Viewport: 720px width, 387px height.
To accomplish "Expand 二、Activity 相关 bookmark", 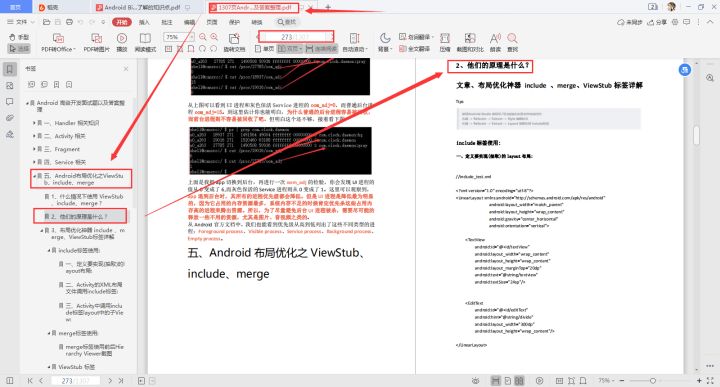I will coord(34,136).
